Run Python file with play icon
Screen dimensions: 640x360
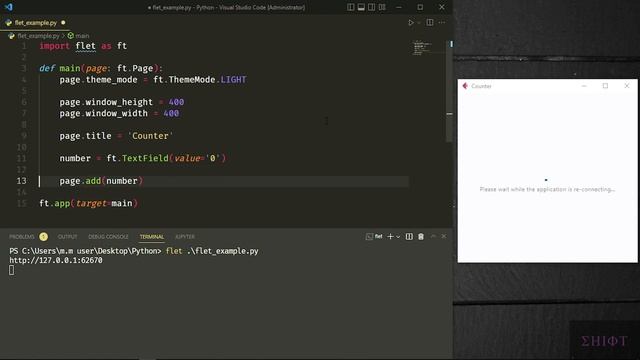click(411, 23)
